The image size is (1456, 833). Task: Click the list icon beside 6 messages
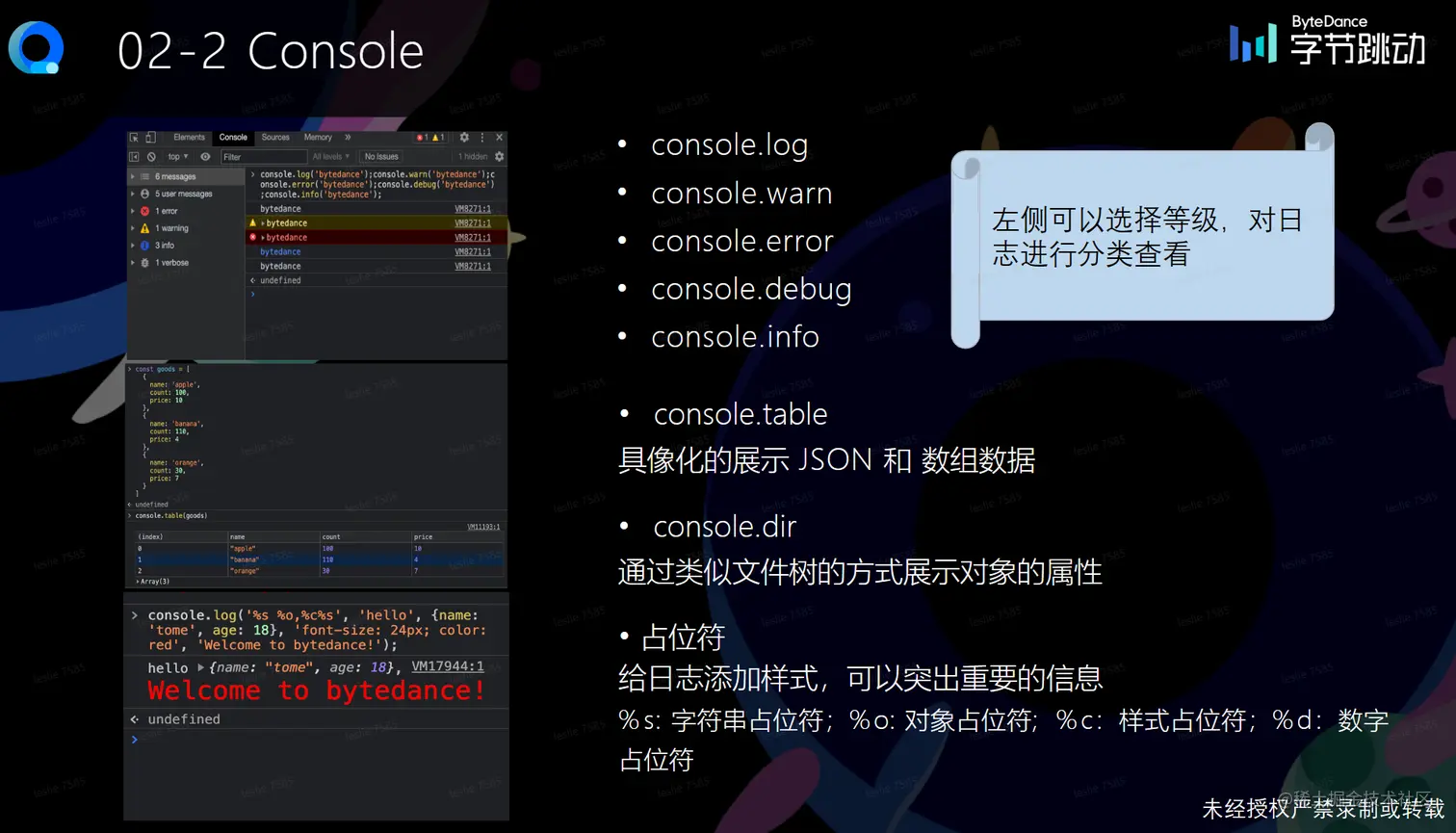point(145,177)
